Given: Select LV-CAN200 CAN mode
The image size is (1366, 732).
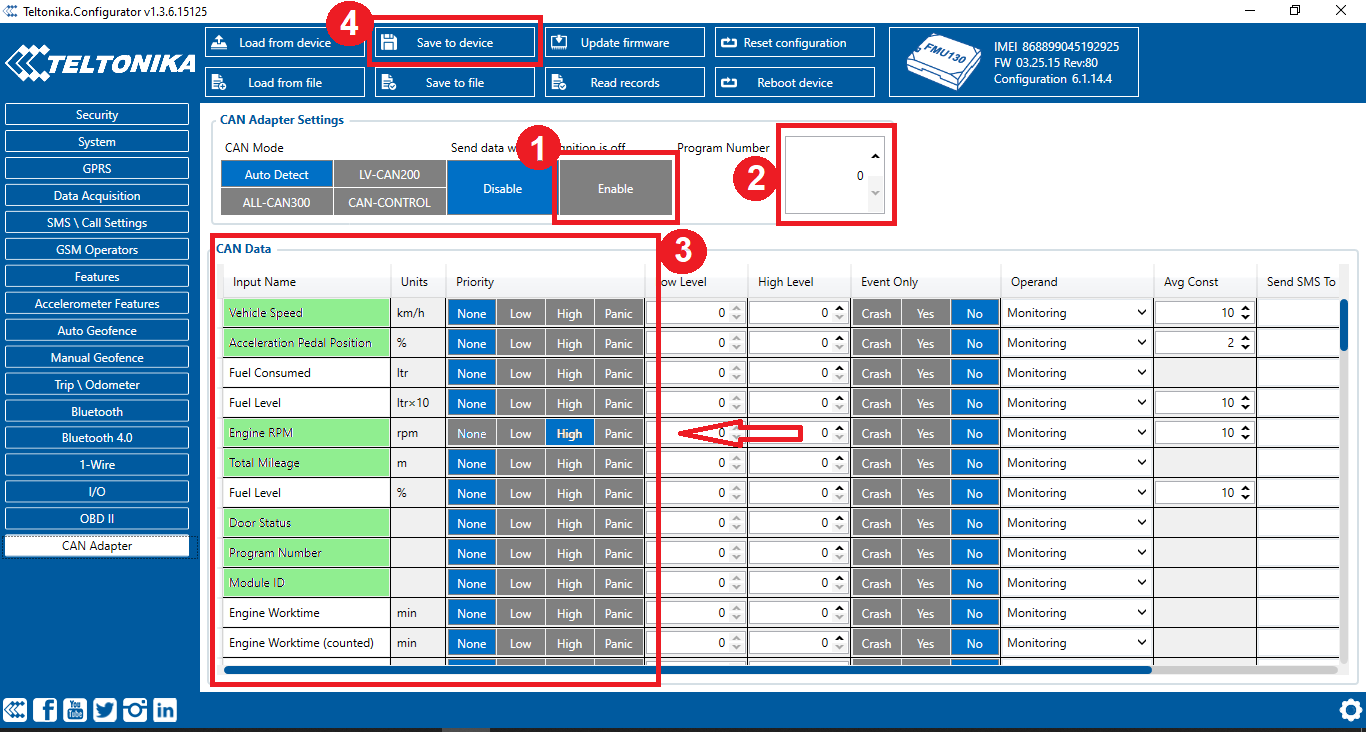Looking at the screenshot, I should click(389, 175).
